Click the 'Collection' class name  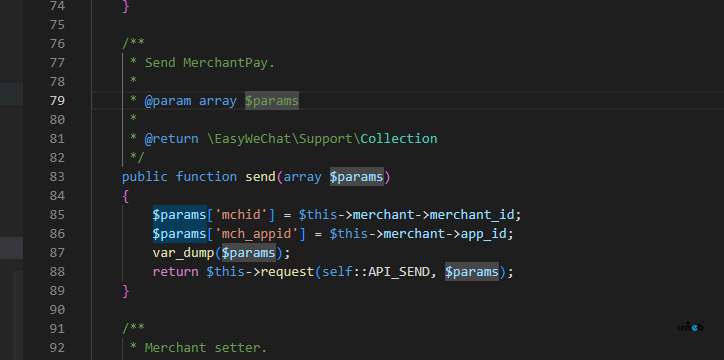click(x=399, y=138)
